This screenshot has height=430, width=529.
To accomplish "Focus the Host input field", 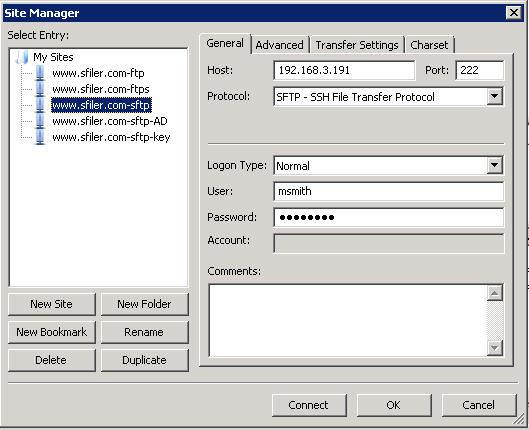I will coord(344,70).
